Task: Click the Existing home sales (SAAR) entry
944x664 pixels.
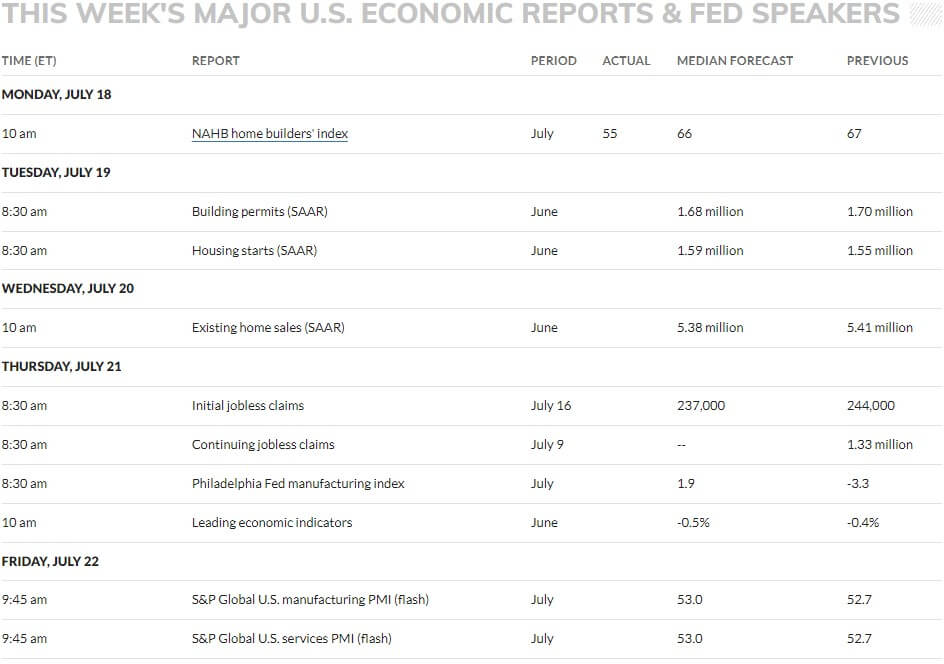Action: [x=268, y=327]
